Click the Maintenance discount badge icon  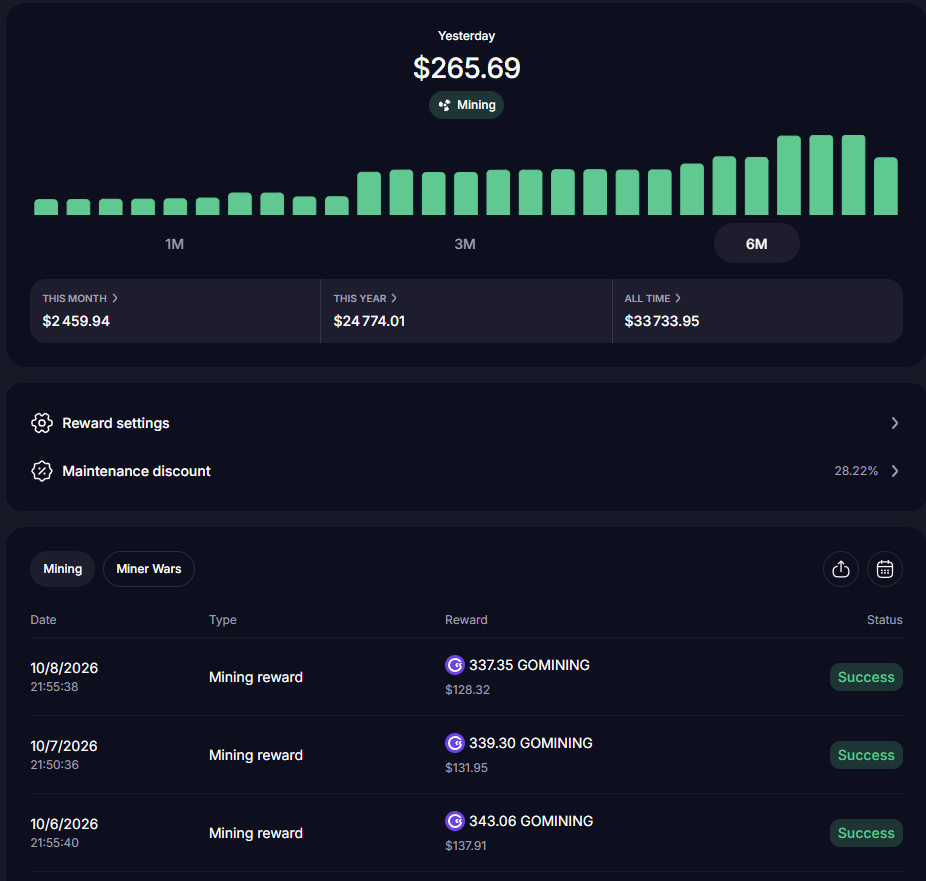coord(41,471)
